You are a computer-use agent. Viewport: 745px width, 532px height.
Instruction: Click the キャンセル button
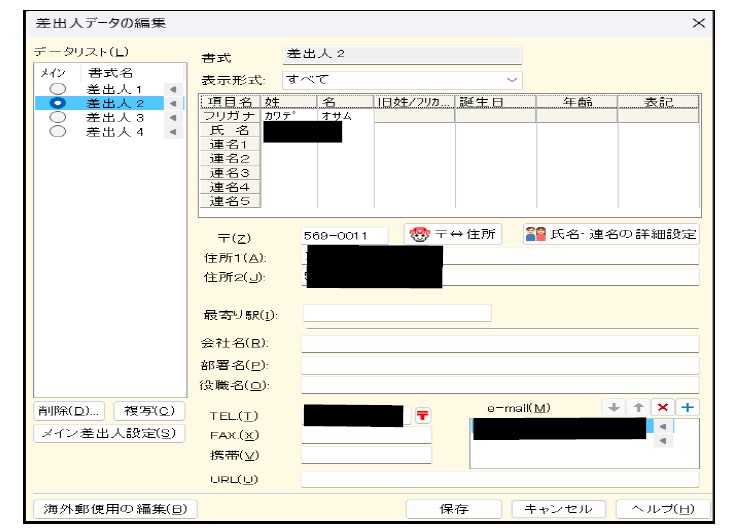(558, 508)
